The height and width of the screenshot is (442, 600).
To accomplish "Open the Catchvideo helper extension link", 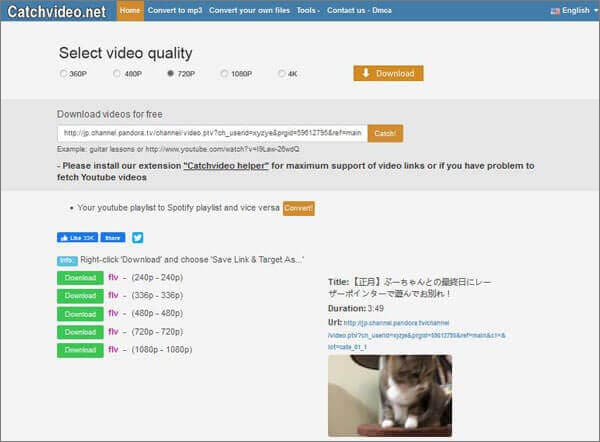I will (x=226, y=166).
